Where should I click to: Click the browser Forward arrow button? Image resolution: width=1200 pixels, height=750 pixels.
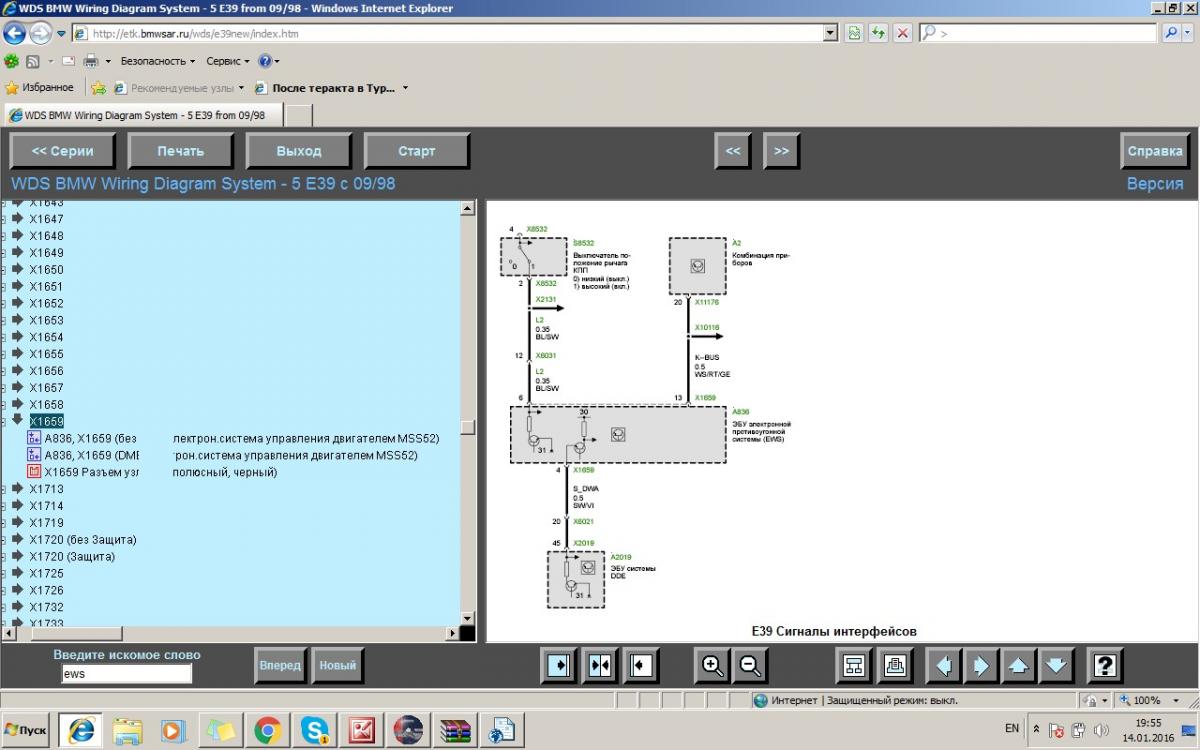[40, 33]
